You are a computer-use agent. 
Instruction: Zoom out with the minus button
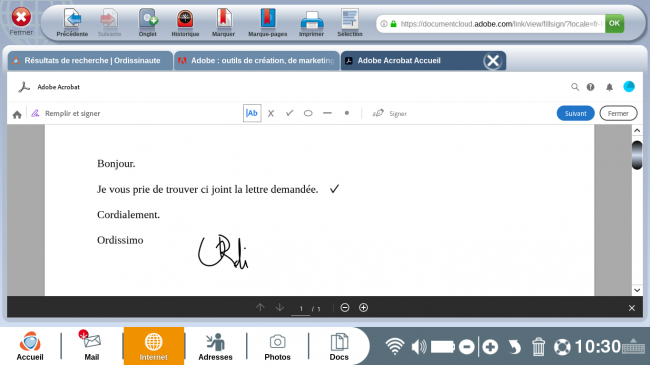pyautogui.click(x=345, y=308)
